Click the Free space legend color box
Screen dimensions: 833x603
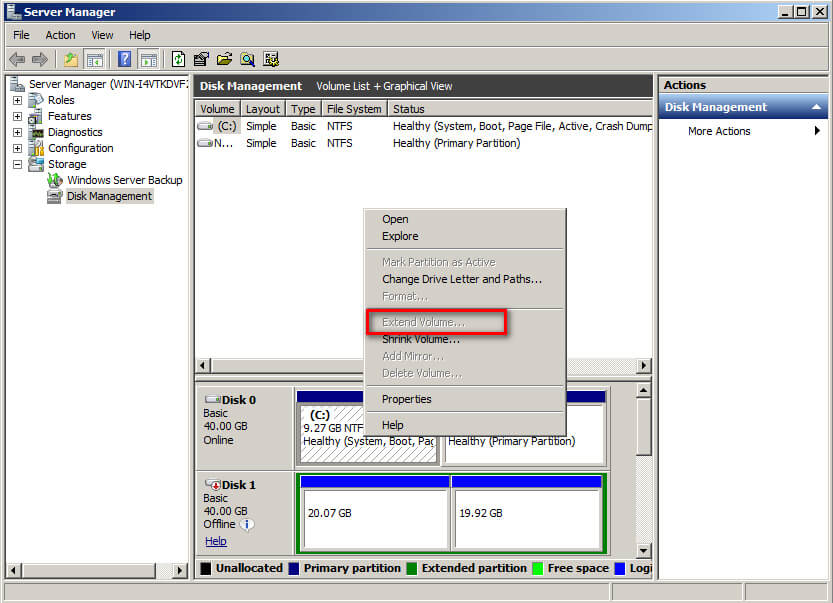pyautogui.click(x=538, y=568)
